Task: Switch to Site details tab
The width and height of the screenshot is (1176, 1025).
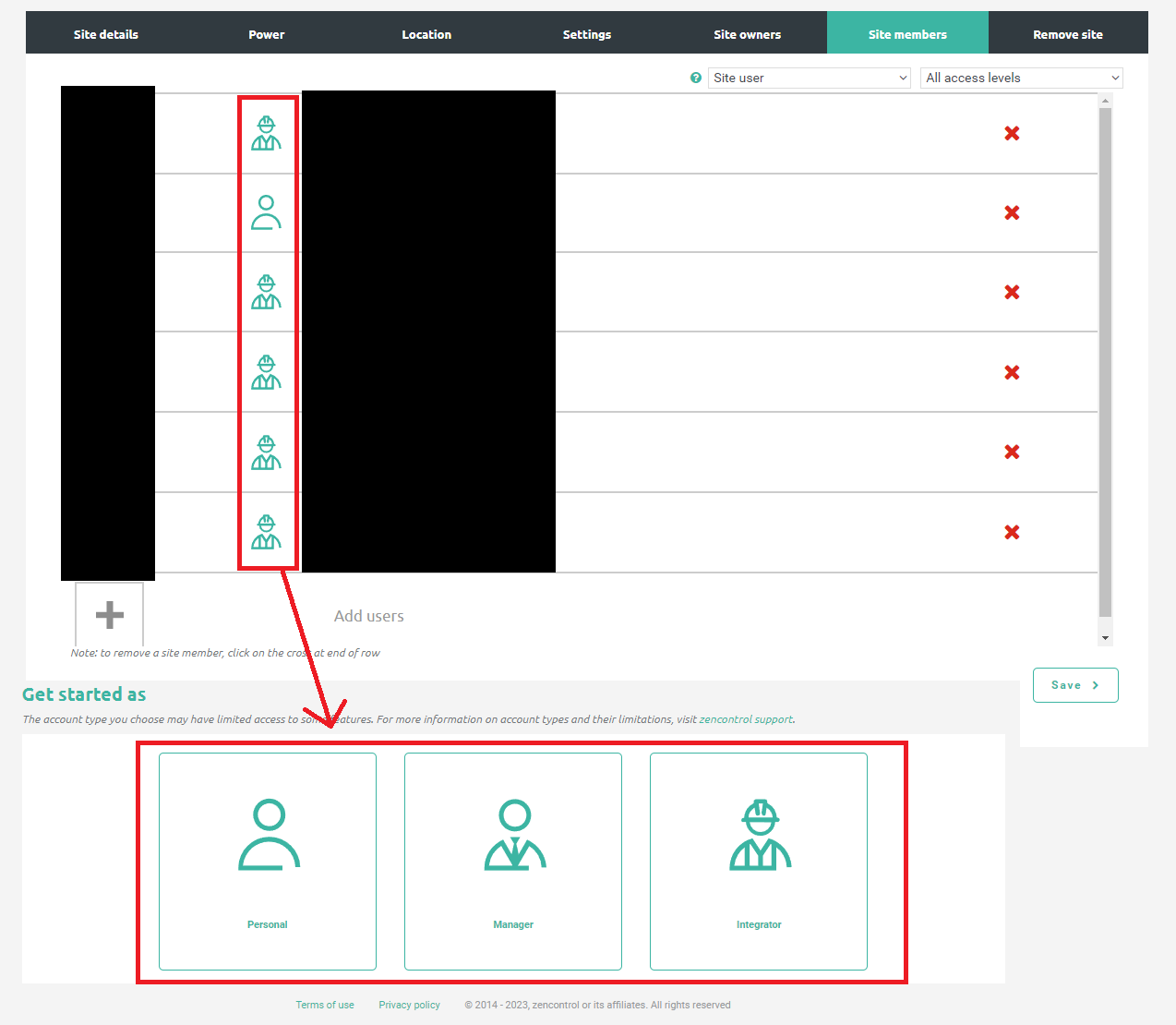Action: (x=106, y=34)
